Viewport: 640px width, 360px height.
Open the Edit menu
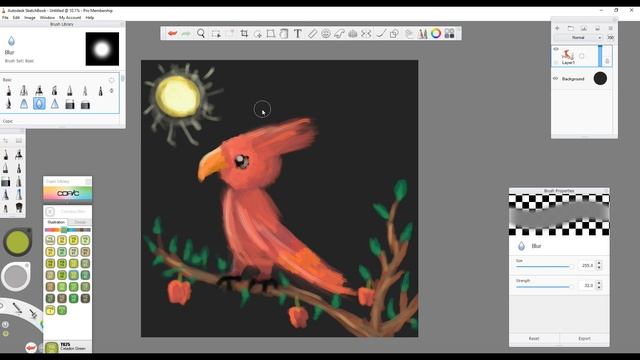pos(16,18)
